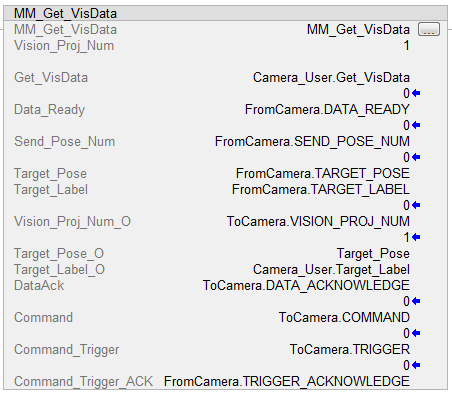Select the Camera_User.Get_VisData tag operand
The image size is (452, 395).
click(331, 77)
